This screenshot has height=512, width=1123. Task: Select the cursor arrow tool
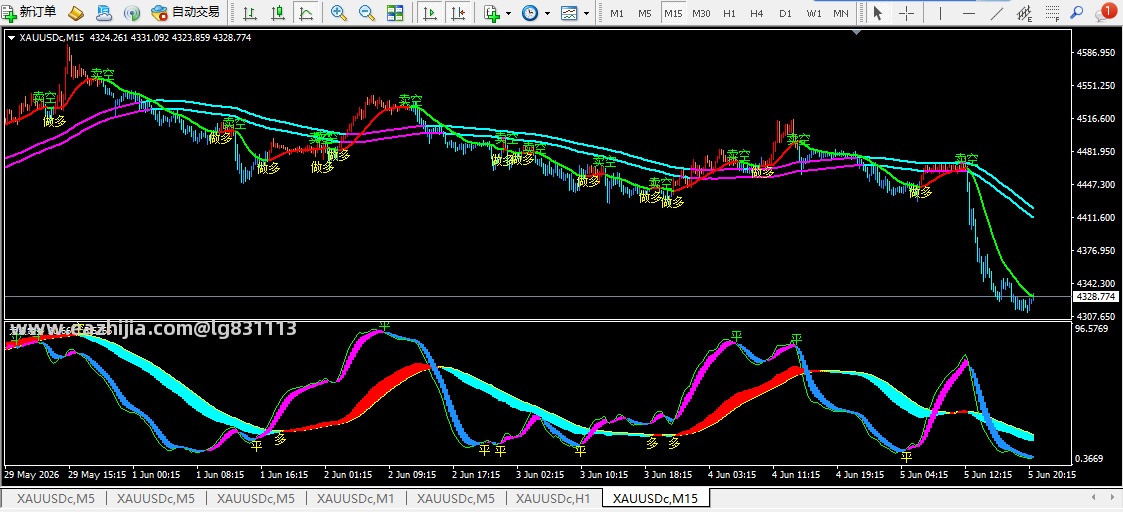pos(878,12)
